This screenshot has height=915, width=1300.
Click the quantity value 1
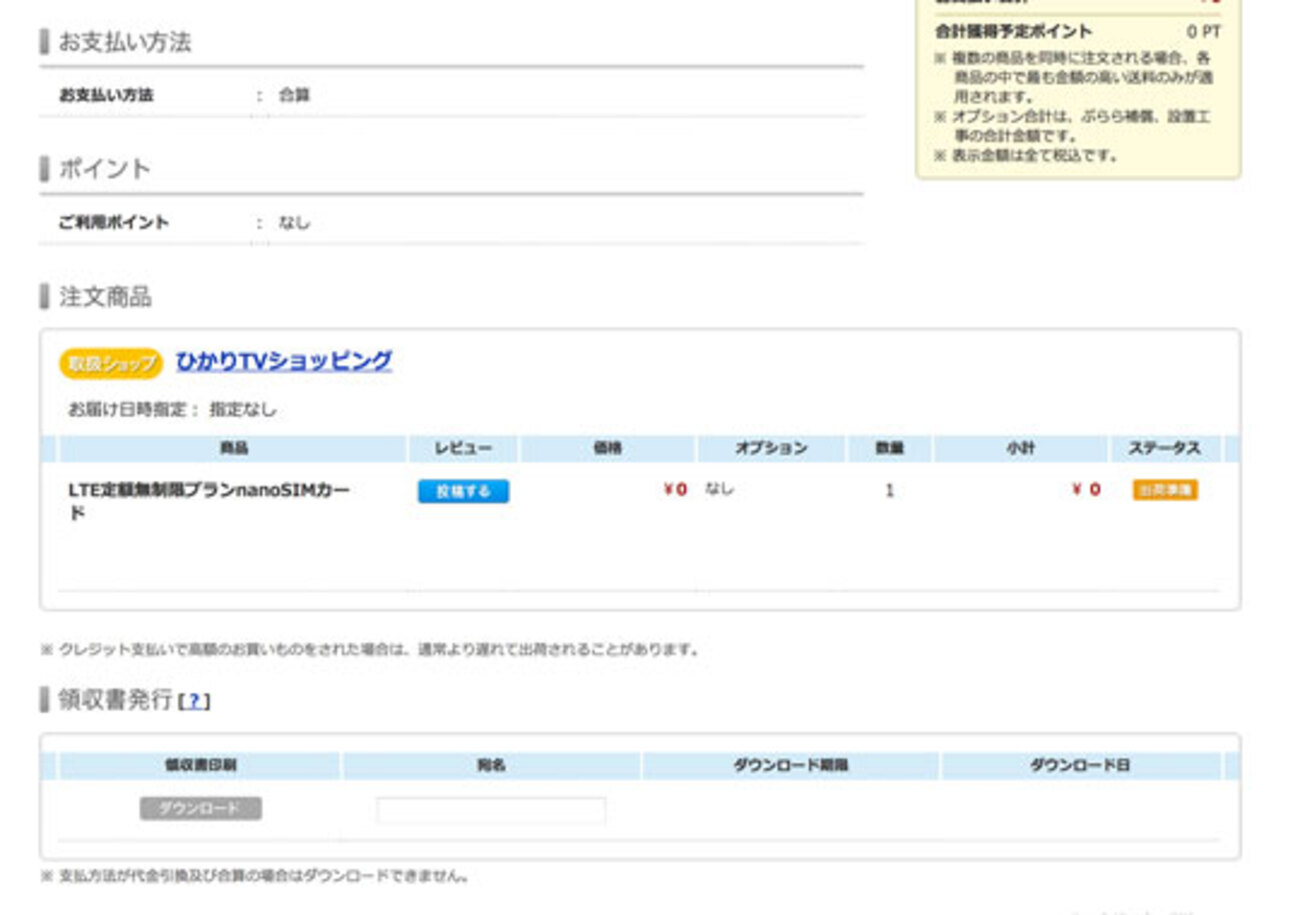tap(889, 491)
